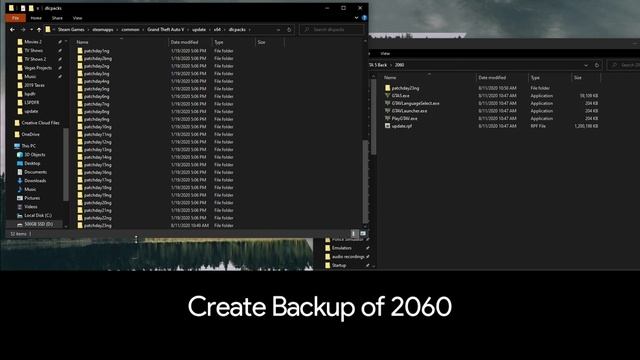Click update in the address breadcrumb

(x=199, y=29)
